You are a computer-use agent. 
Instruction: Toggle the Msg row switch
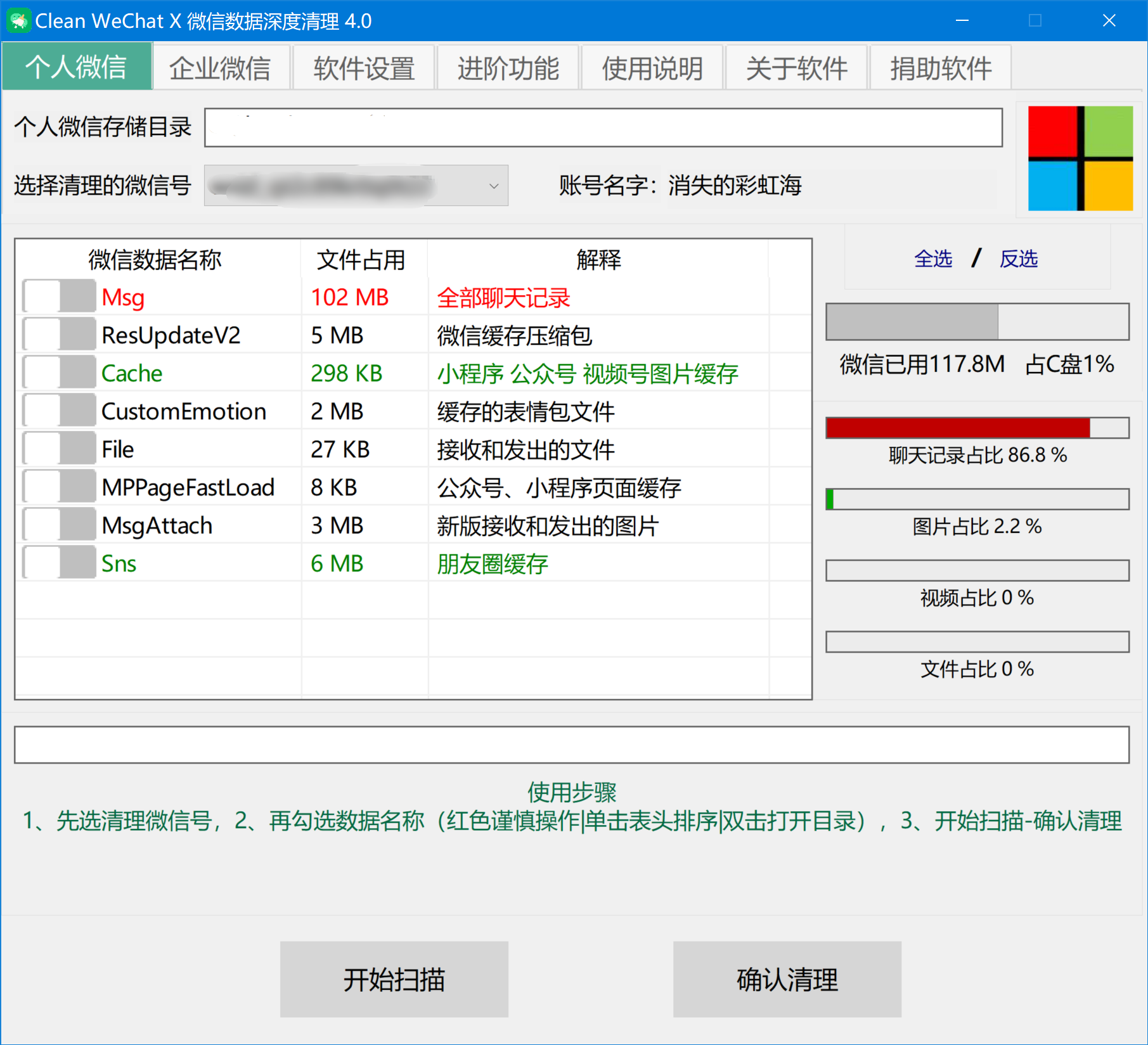[59, 297]
